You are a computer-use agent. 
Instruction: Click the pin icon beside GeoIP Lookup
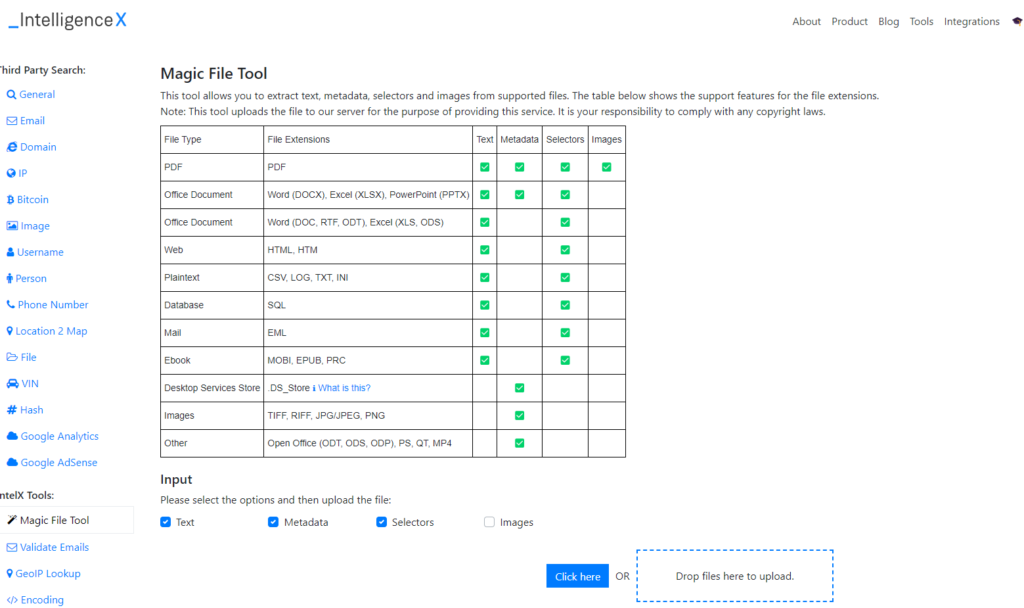pos(10,573)
